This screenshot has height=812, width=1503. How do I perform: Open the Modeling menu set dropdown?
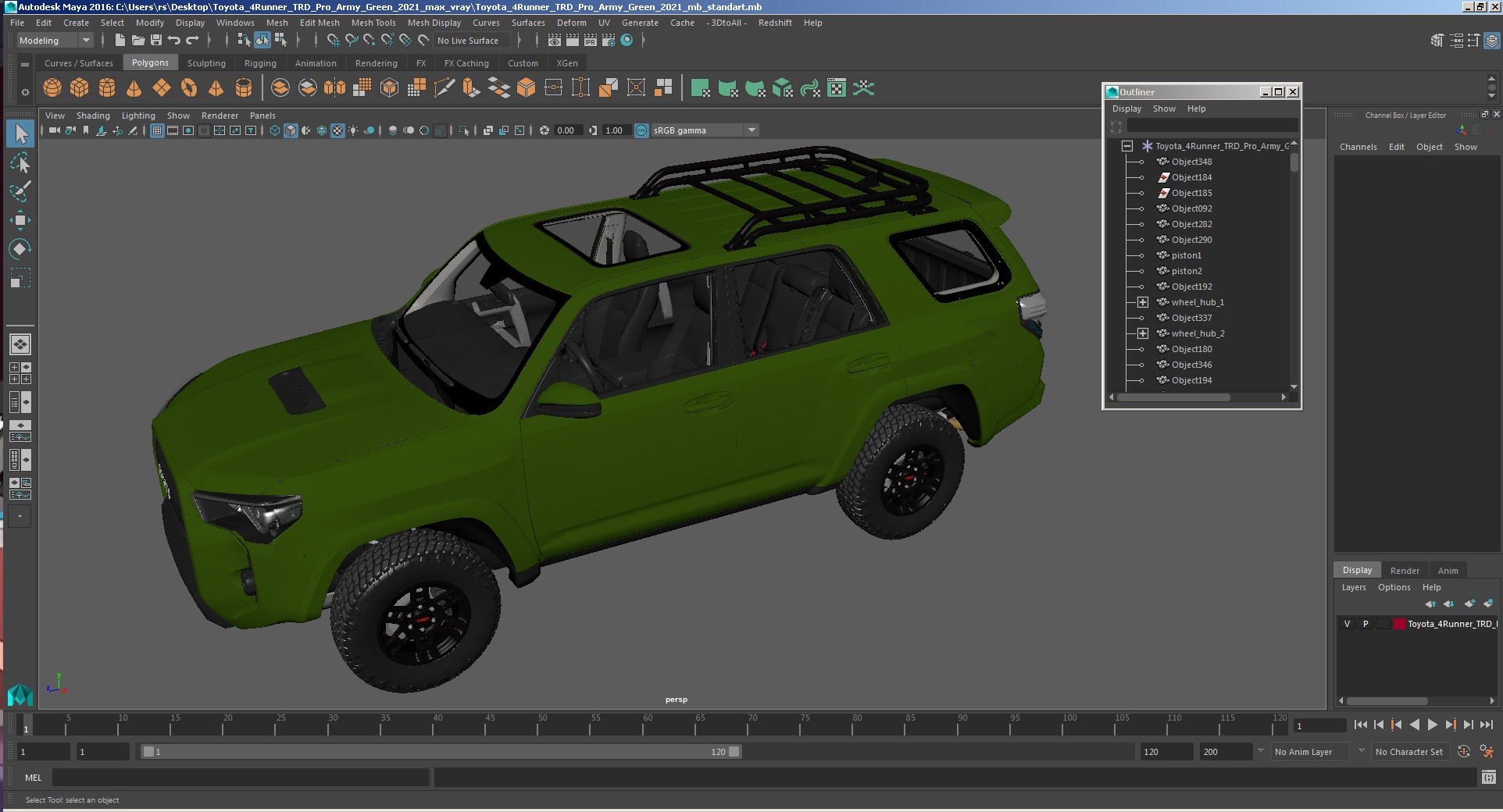[x=55, y=41]
